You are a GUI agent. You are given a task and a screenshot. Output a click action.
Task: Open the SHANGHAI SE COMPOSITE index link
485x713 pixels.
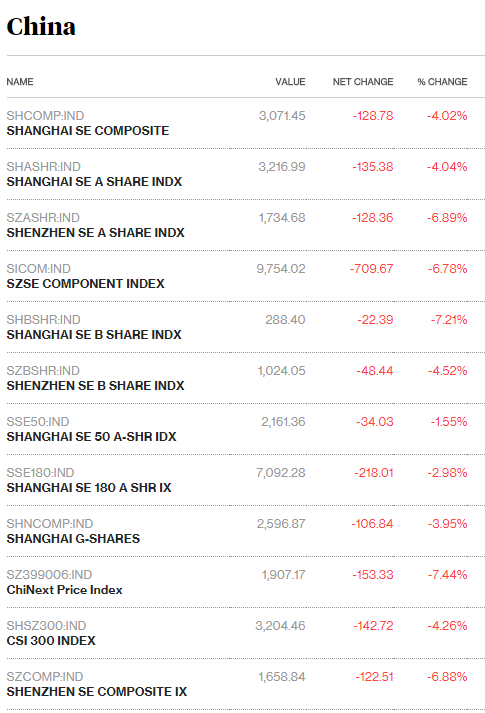point(88,131)
